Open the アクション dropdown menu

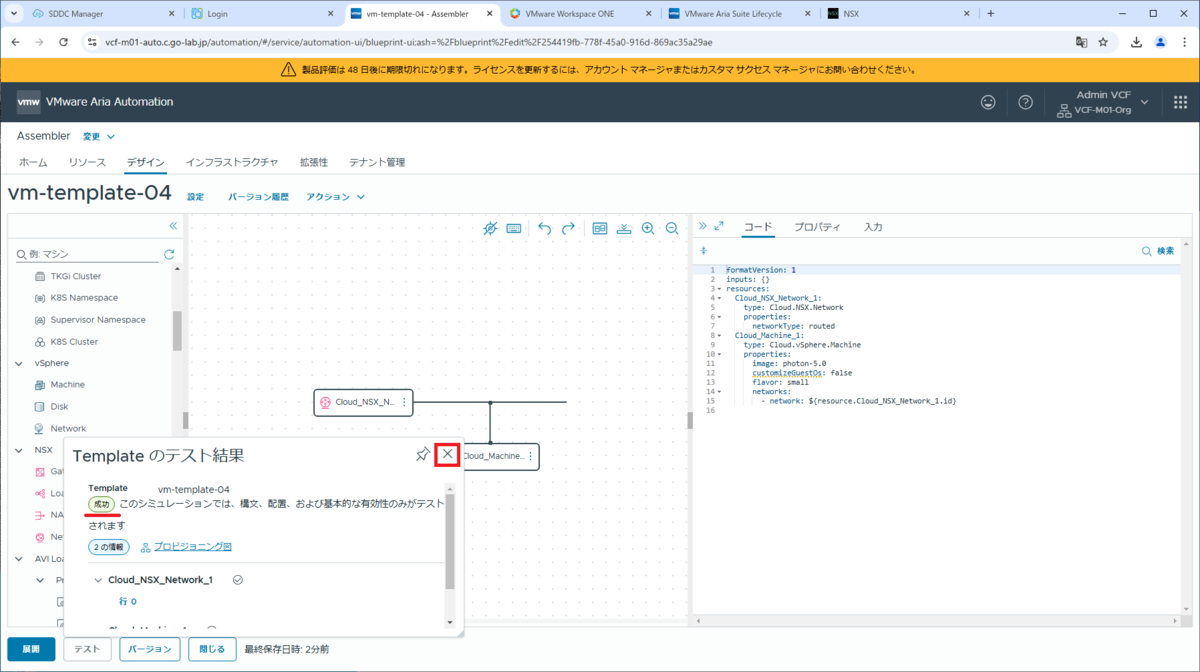tap(335, 197)
